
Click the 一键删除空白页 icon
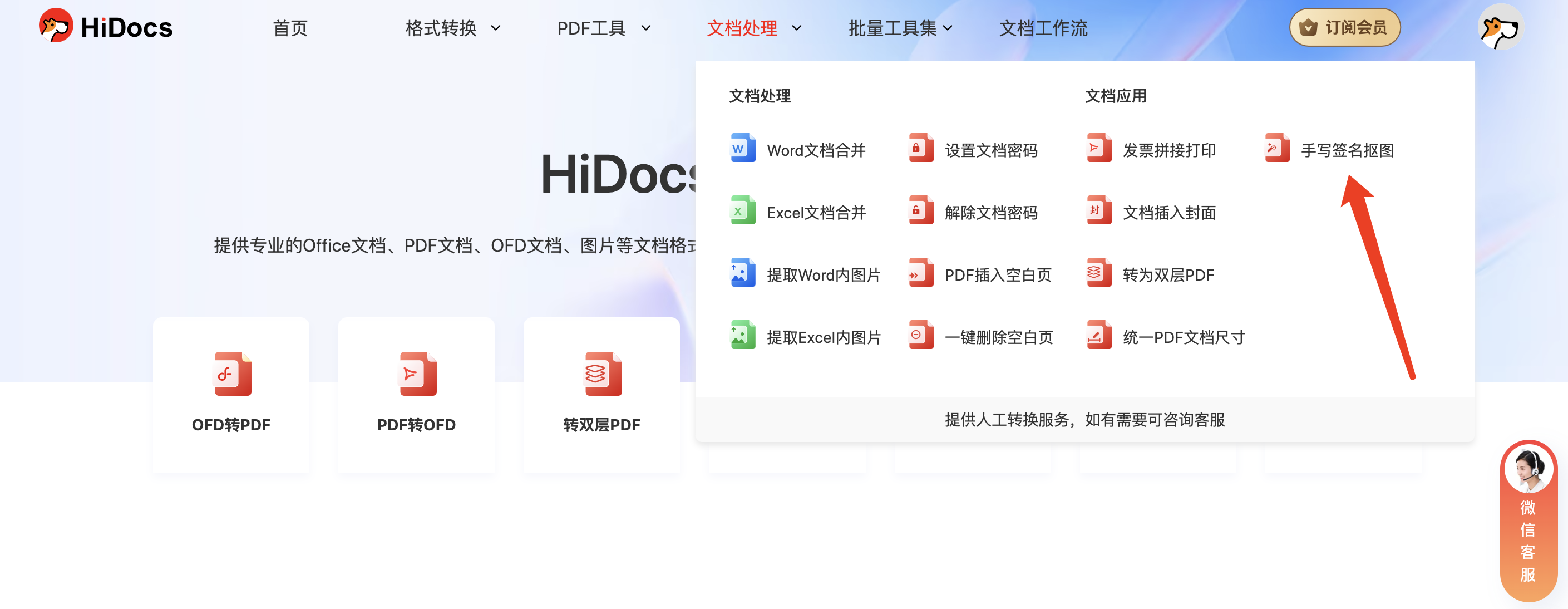(920, 336)
